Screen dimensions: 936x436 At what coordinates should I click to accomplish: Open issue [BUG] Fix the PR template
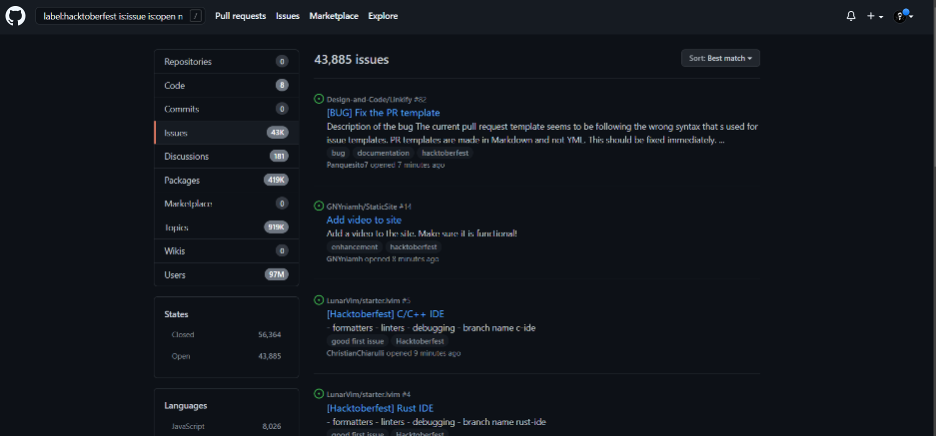click(383, 112)
